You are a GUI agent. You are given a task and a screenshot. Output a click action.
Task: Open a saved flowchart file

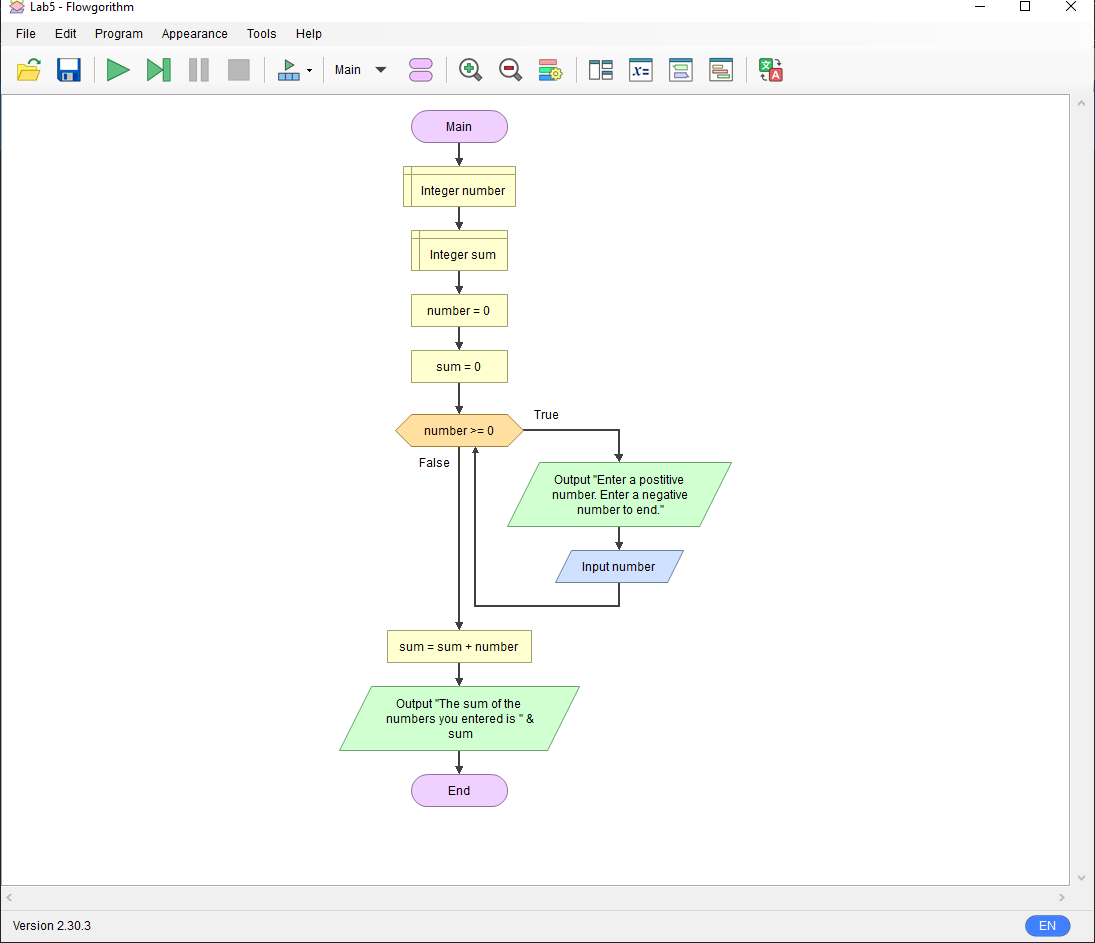tap(28, 70)
